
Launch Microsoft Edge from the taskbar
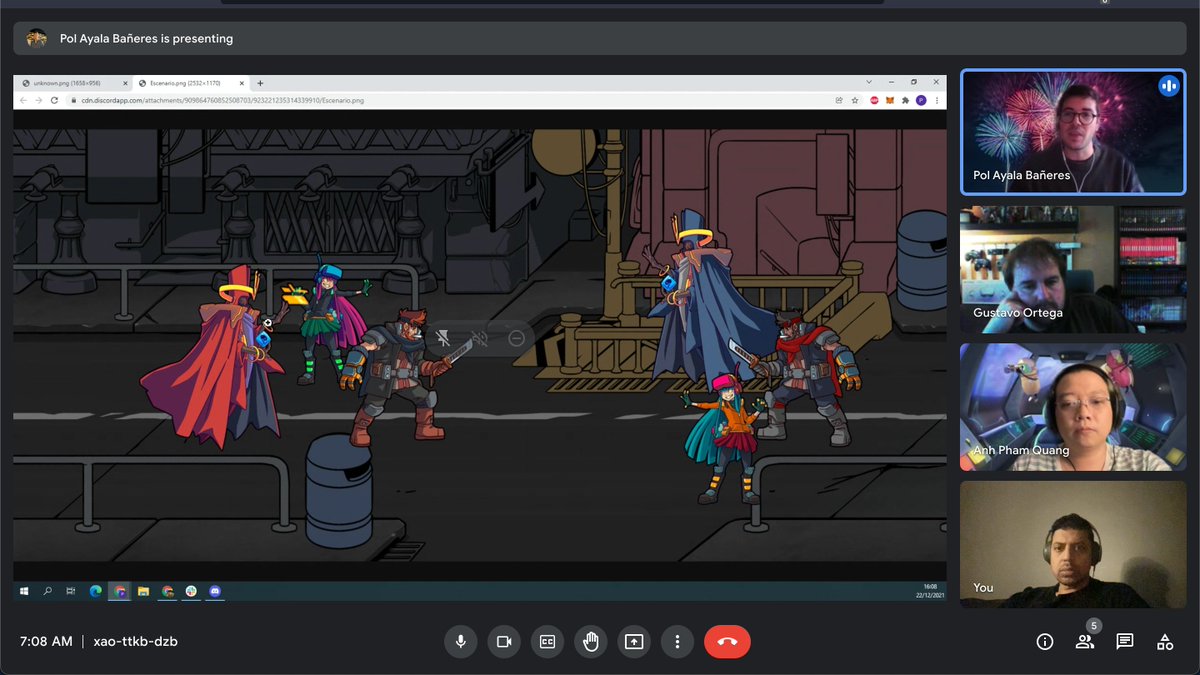(x=96, y=591)
